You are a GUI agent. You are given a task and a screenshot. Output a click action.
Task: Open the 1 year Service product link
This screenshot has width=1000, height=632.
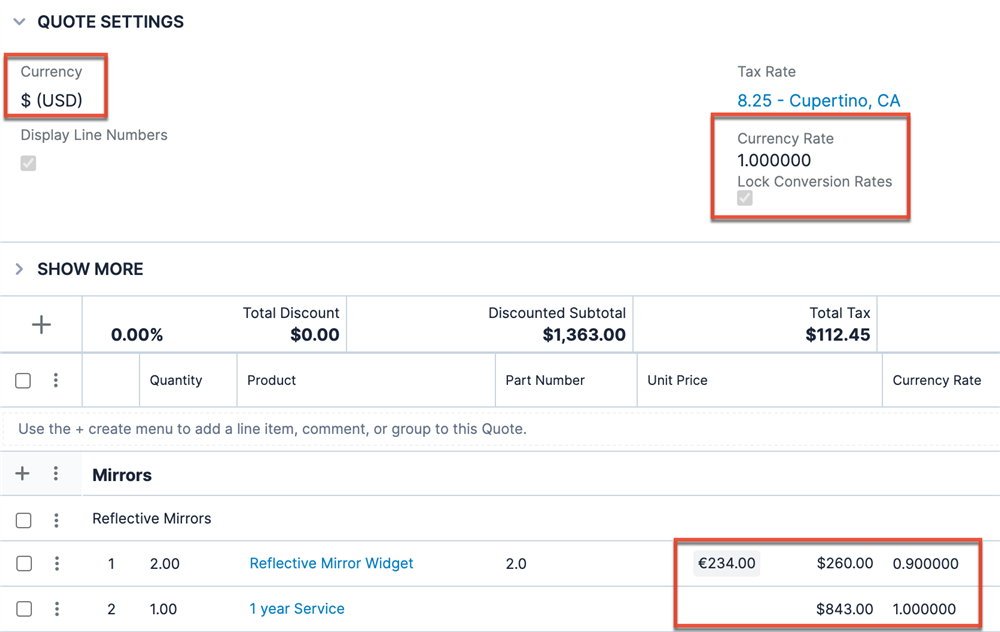(x=297, y=608)
